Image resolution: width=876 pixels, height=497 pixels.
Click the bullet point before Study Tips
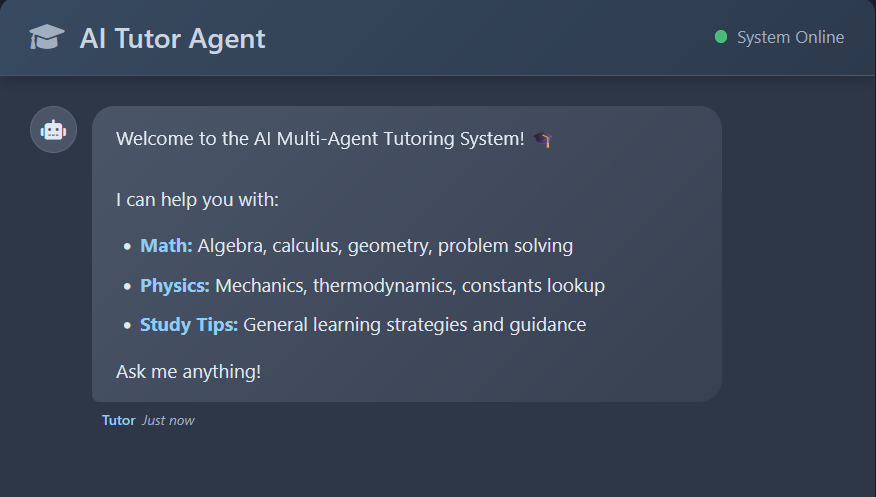[127, 325]
